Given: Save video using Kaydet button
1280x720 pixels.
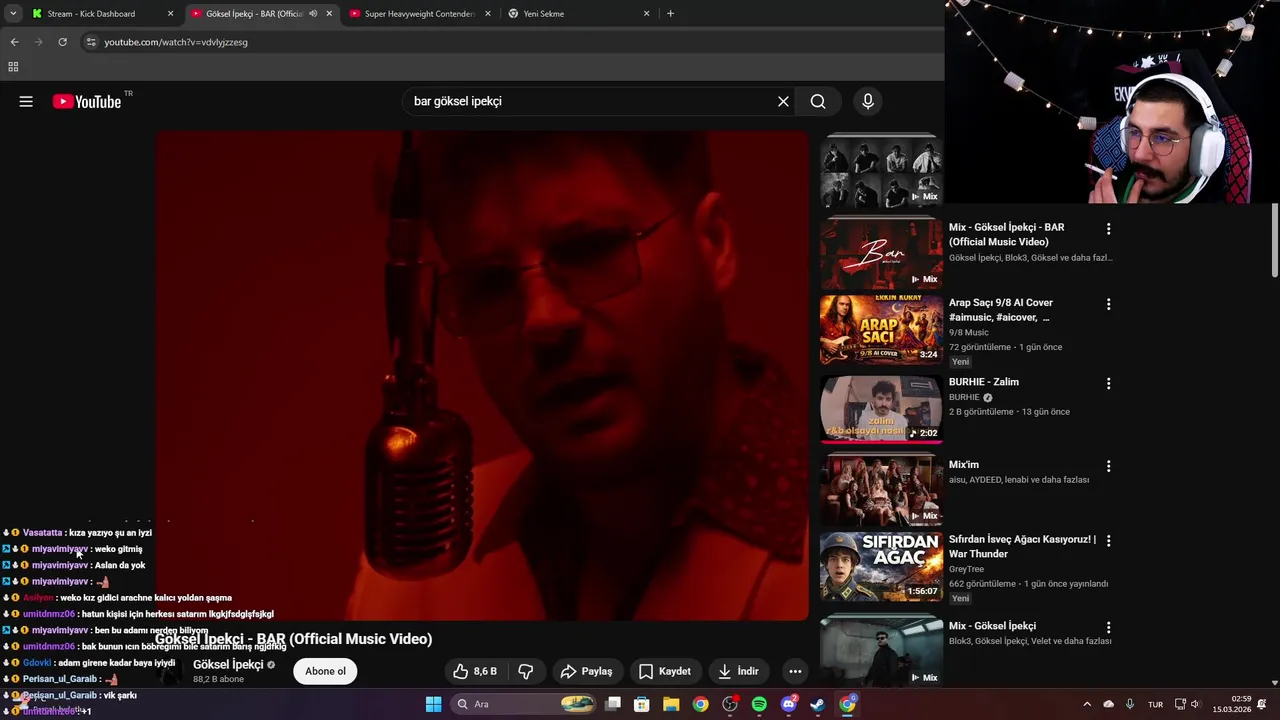Looking at the screenshot, I should point(665,671).
